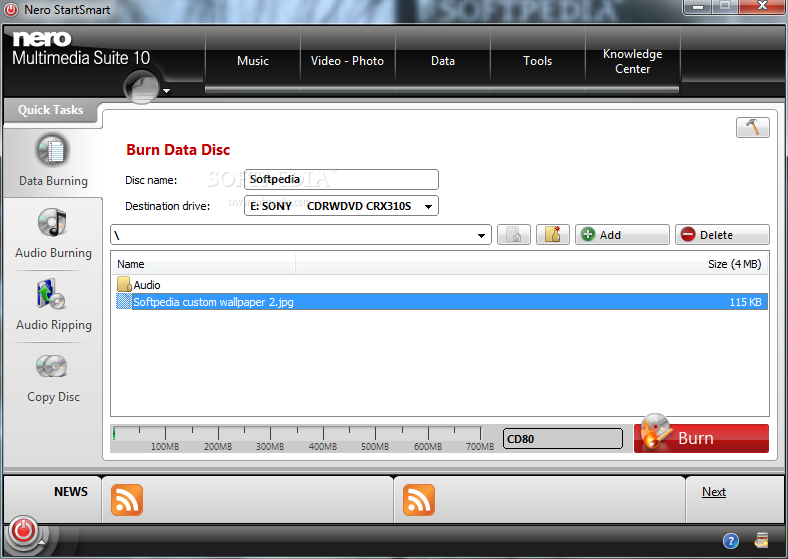The width and height of the screenshot is (788, 559).
Task: Click the create new folder icon
Action: [x=553, y=235]
